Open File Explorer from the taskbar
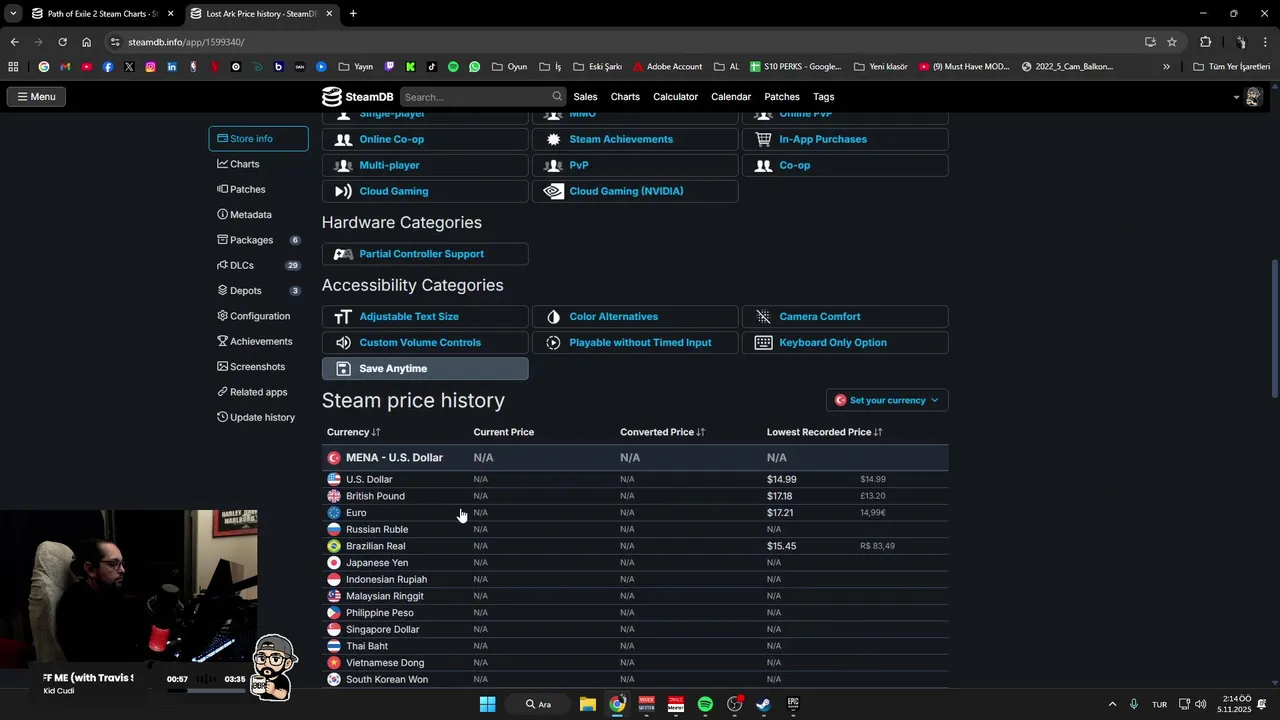This screenshot has height=720, width=1280. coord(588,704)
